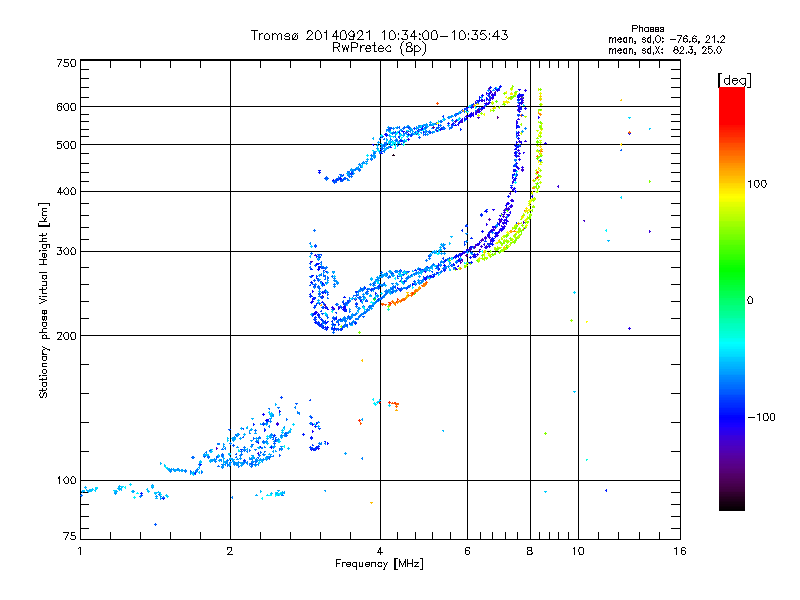
Task: Click the x-axis tick label '16'
Action: click(680, 551)
